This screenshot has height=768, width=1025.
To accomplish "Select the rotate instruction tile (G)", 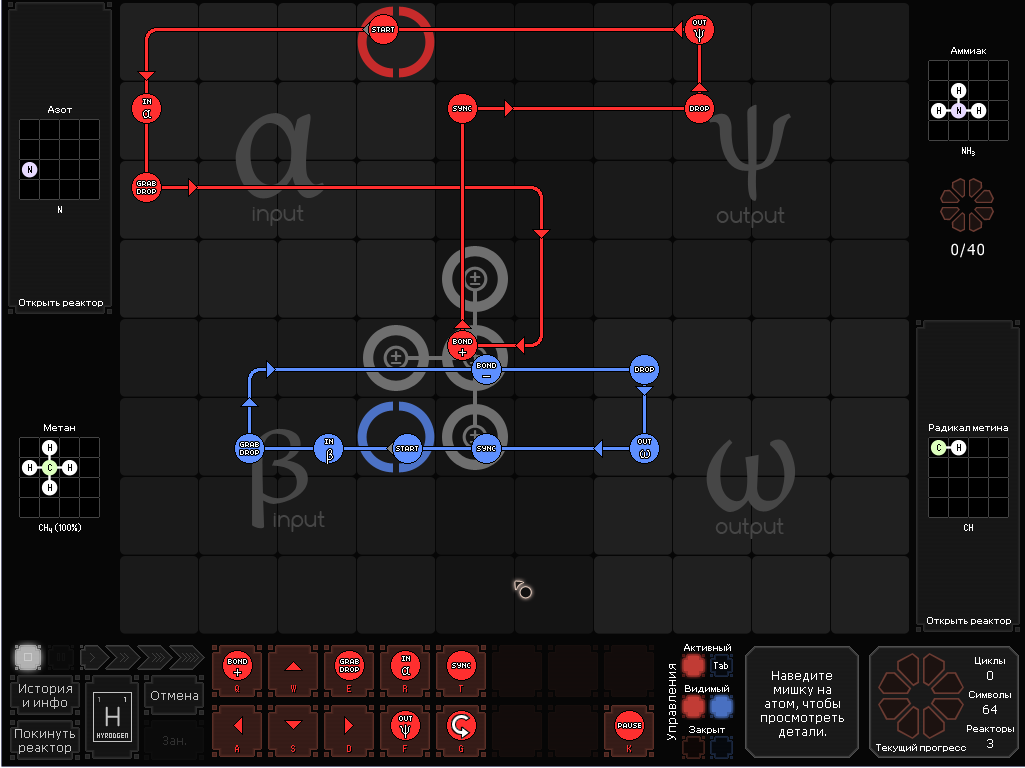I will (461, 731).
